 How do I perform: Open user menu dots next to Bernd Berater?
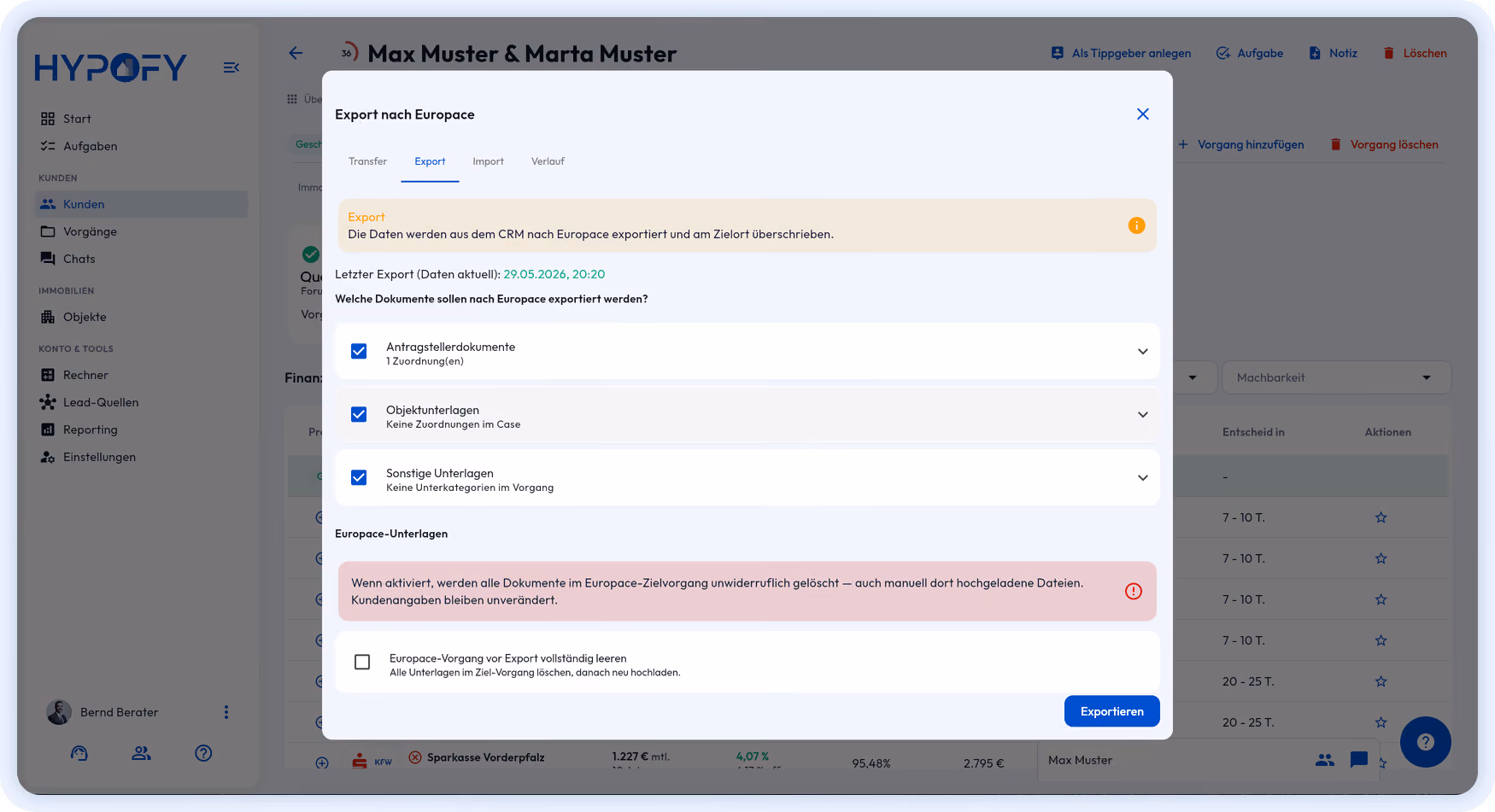pos(226,712)
